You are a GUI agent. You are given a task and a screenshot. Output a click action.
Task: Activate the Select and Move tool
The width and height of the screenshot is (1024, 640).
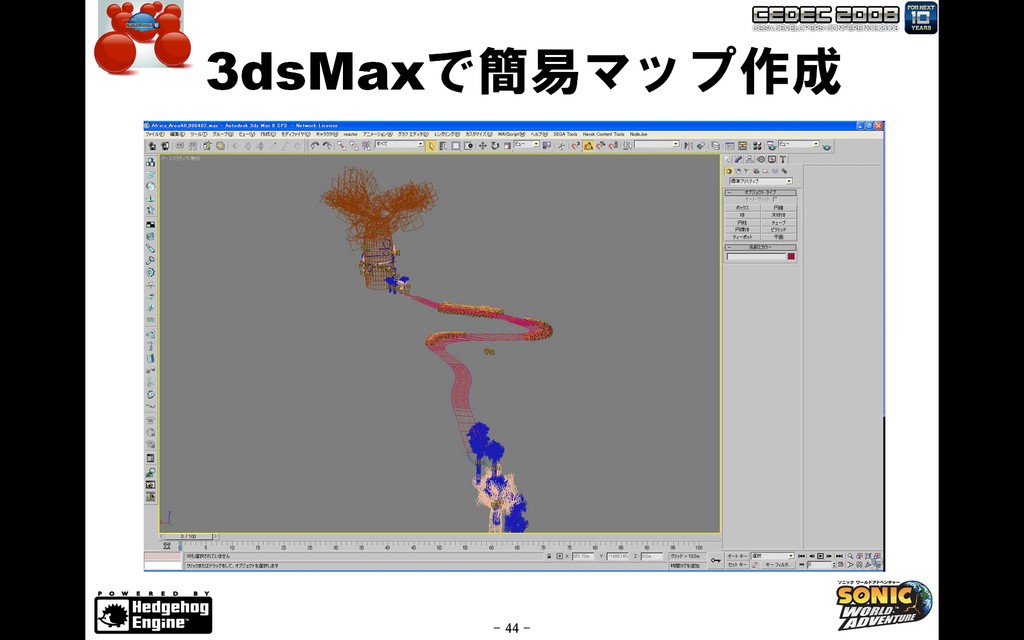coord(483,146)
